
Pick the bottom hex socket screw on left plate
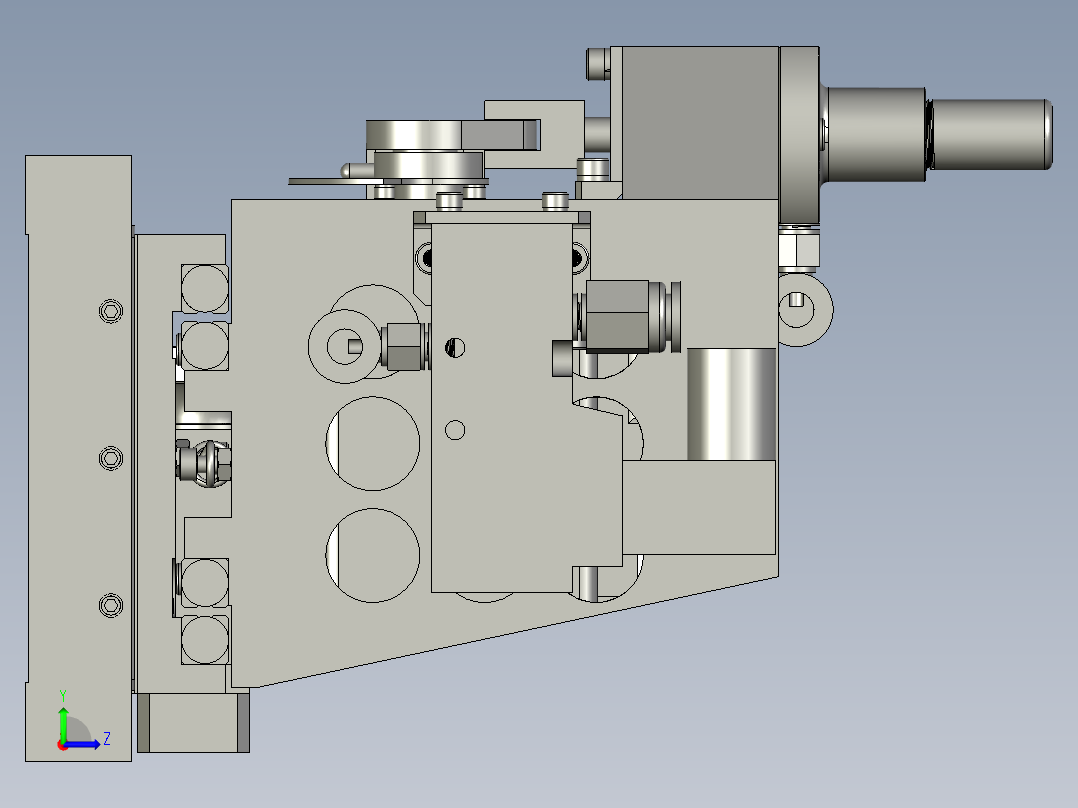pos(111,605)
